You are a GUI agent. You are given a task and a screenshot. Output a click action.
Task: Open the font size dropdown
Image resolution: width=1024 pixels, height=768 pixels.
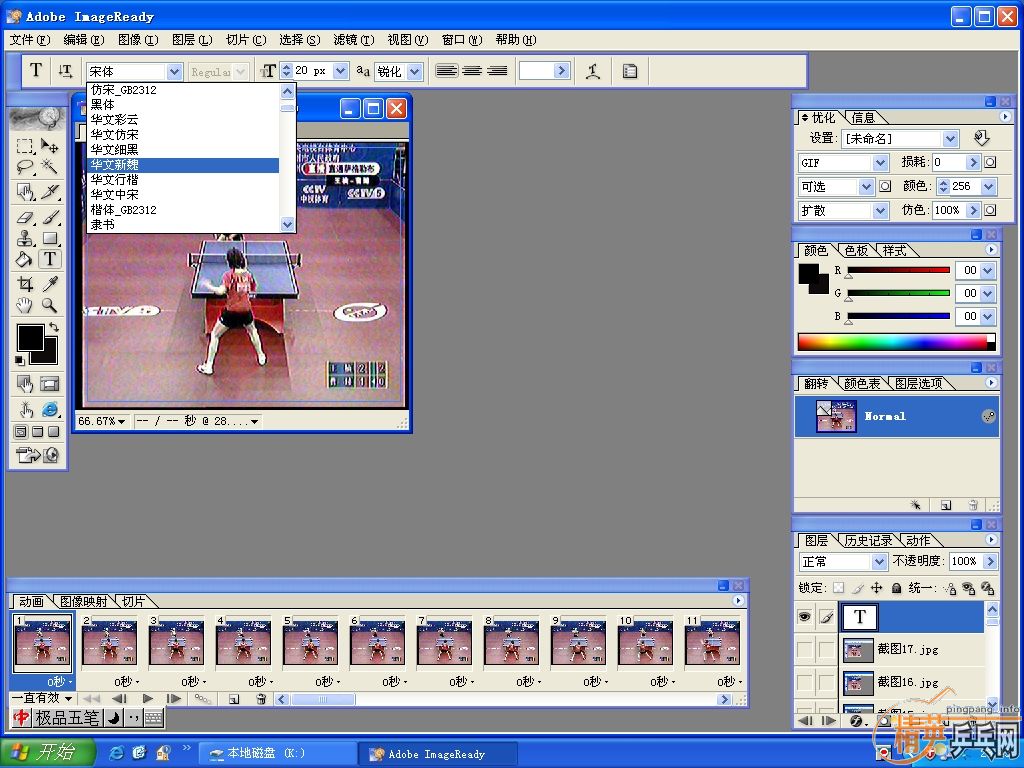point(341,71)
